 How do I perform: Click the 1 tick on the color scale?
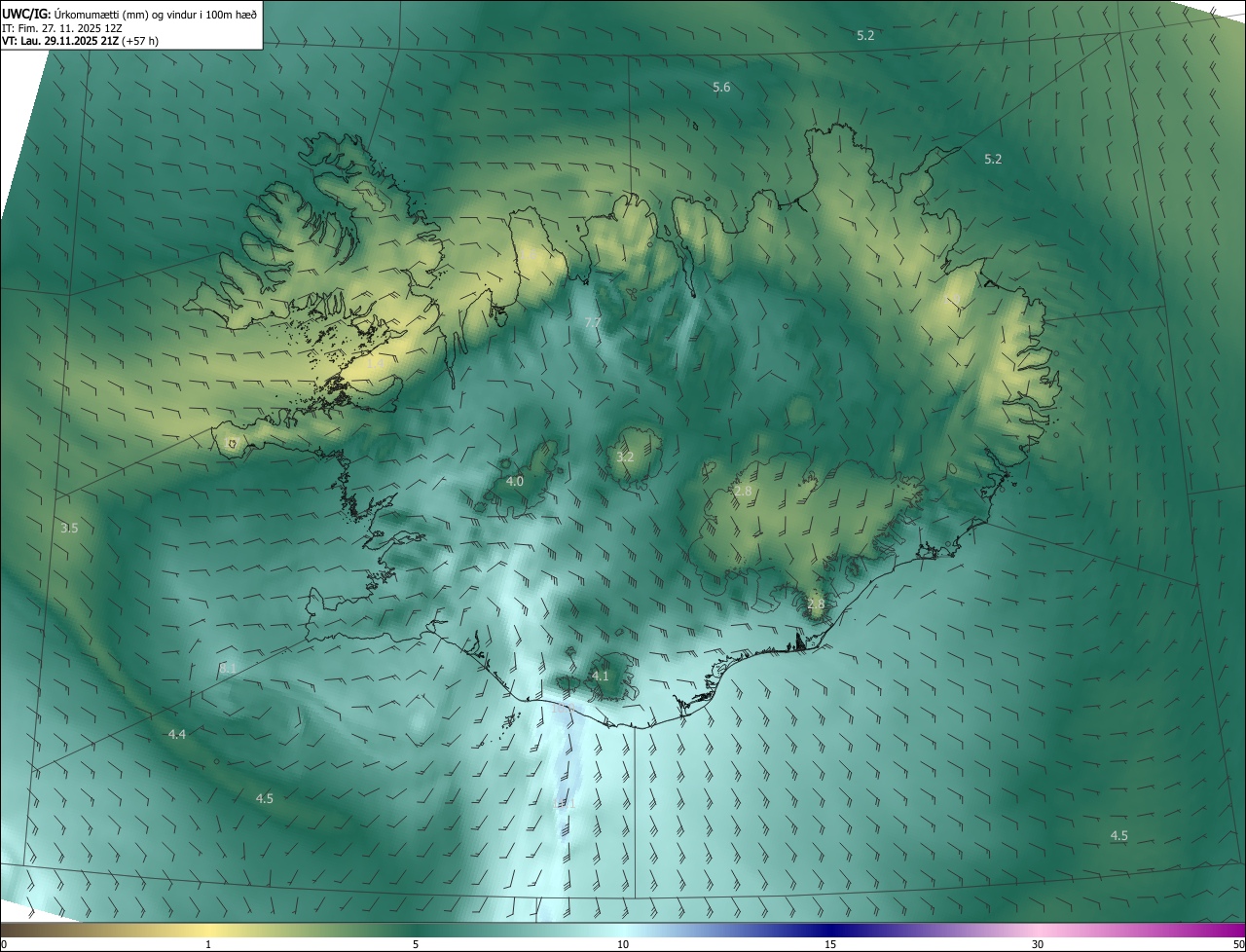[208, 944]
